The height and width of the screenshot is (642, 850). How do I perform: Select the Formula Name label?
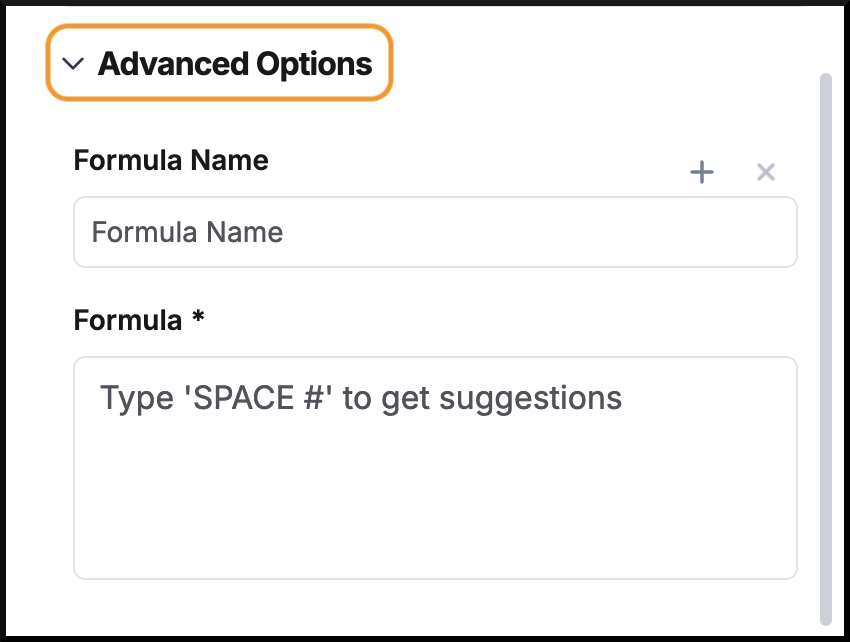171,160
